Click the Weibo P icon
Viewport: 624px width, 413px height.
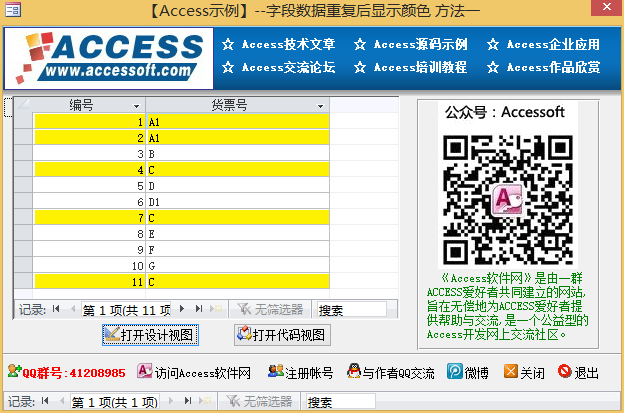(455, 371)
